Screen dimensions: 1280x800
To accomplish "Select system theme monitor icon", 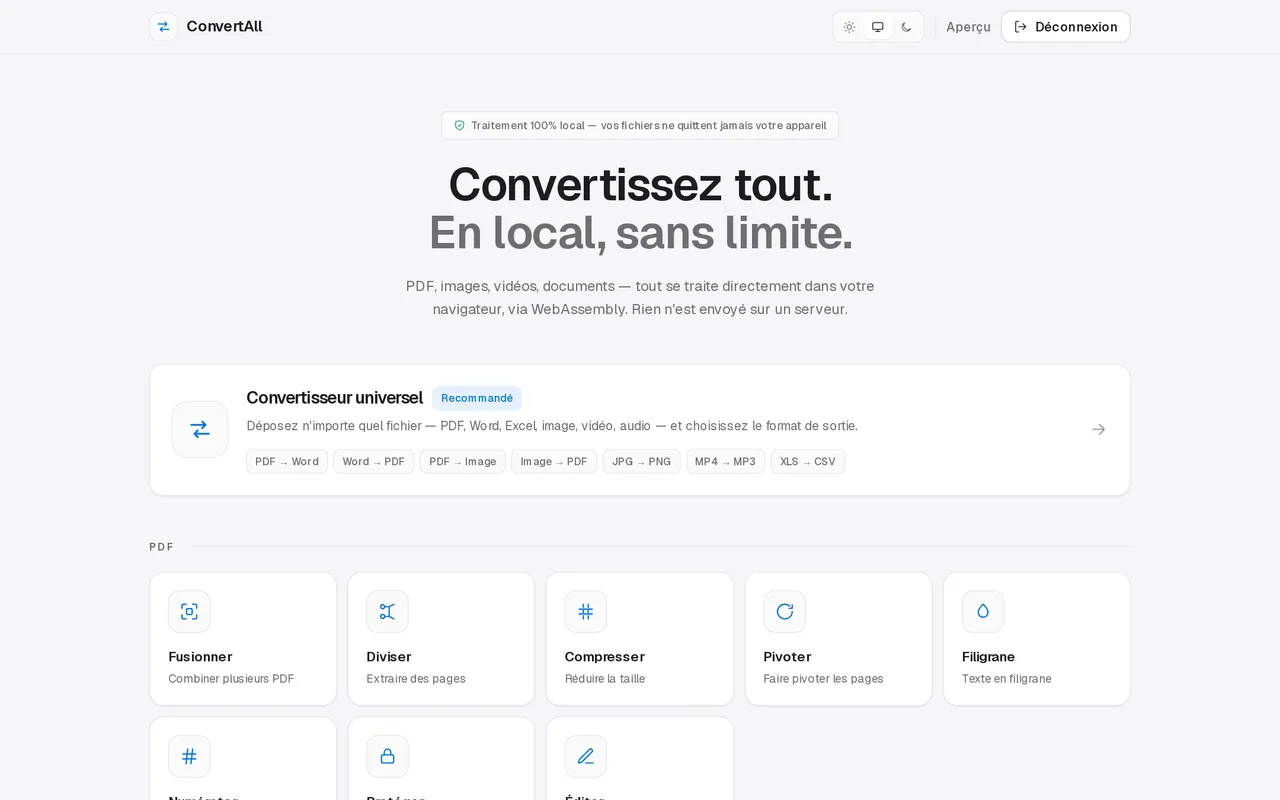I will point(878,27).
